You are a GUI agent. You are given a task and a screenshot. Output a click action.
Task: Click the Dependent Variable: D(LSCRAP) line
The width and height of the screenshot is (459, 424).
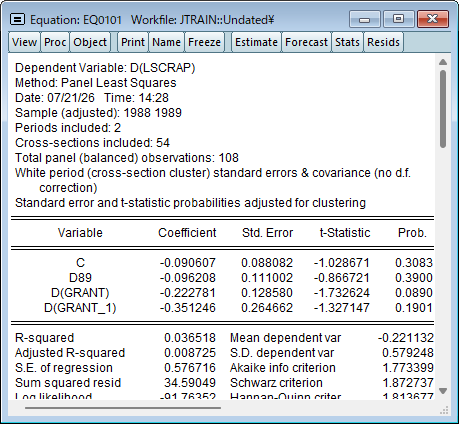click(105, 68)
